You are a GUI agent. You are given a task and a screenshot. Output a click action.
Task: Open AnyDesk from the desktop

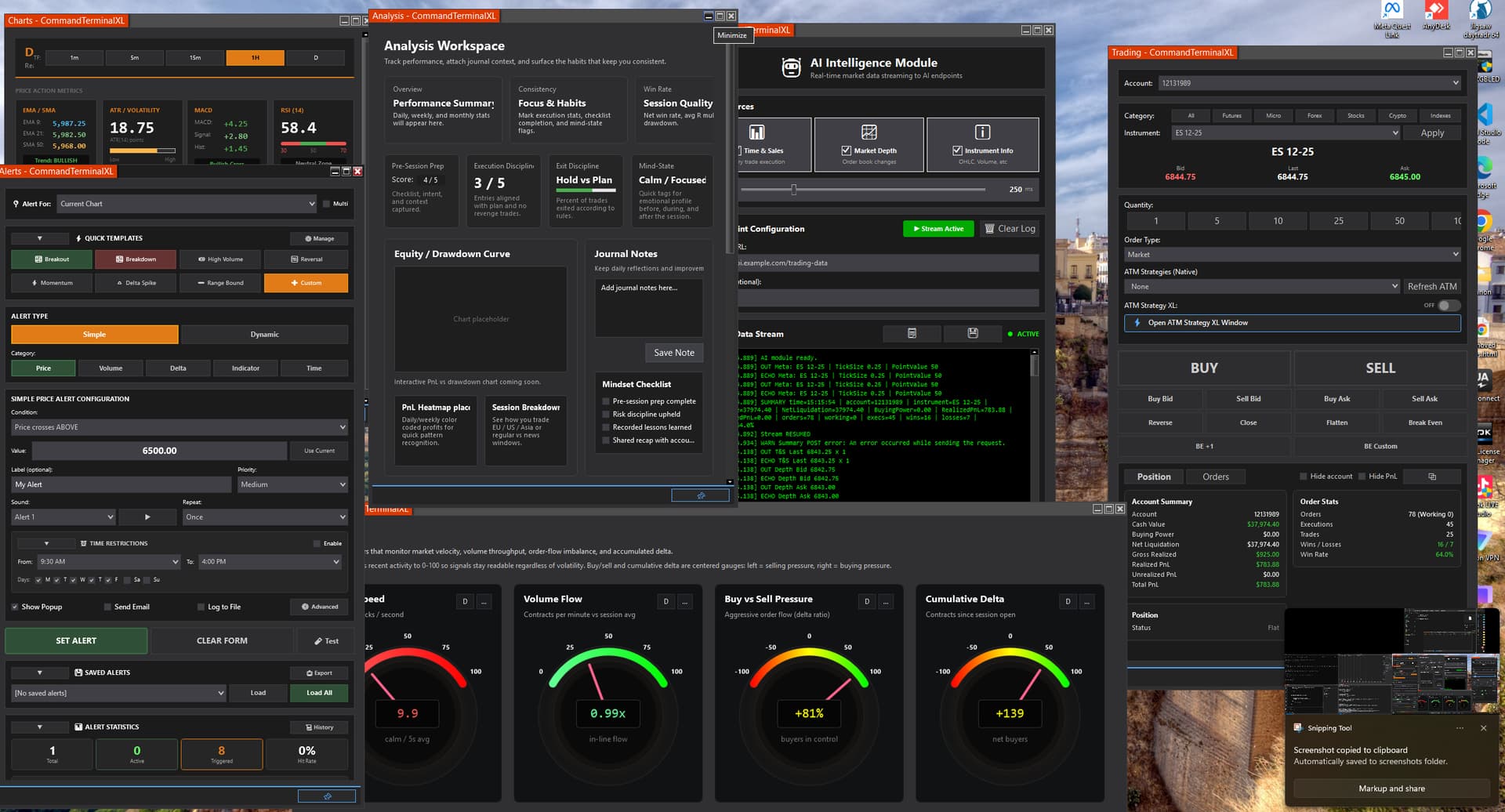(x=1436, y=13)
